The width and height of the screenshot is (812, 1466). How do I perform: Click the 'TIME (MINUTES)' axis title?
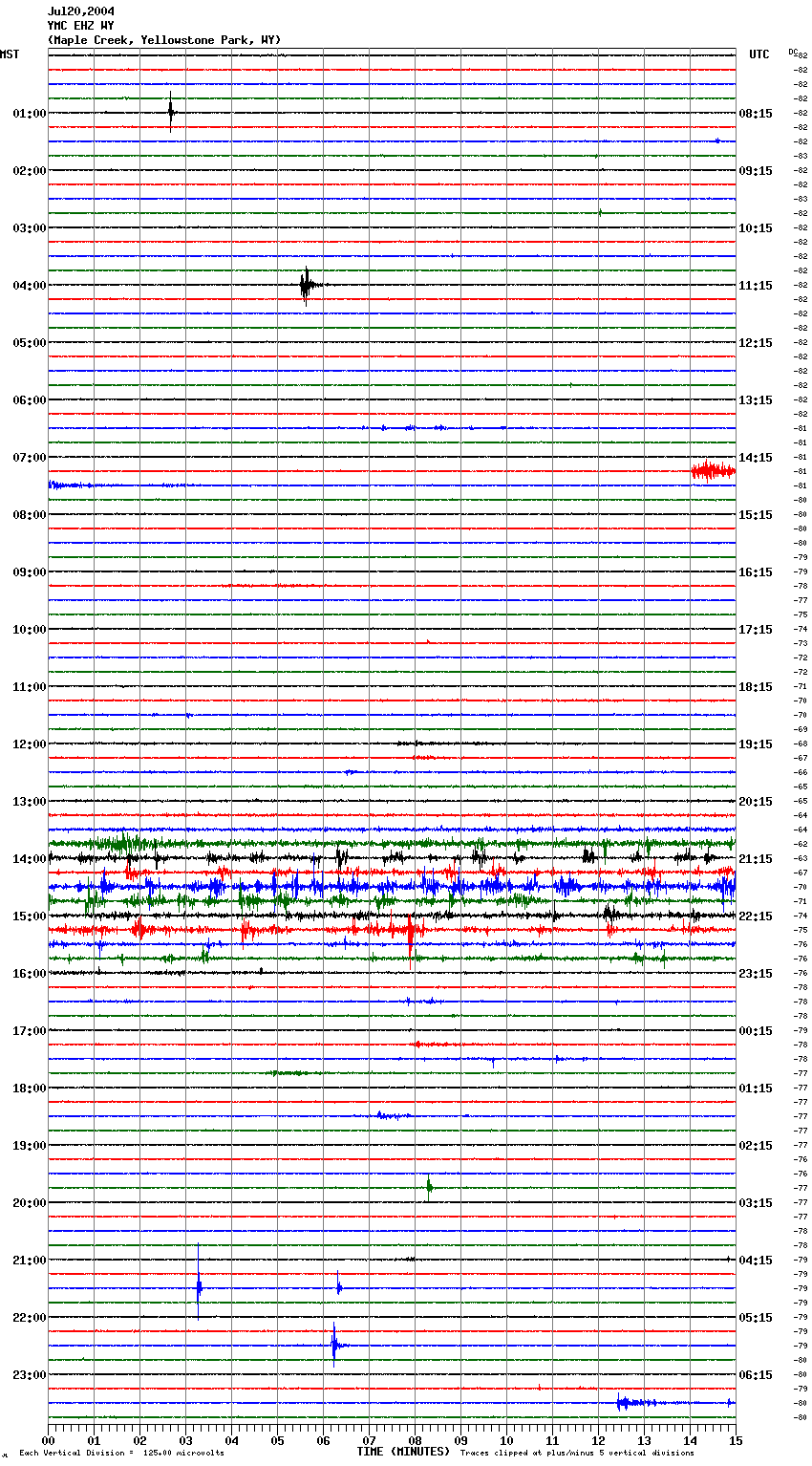pyautogui.click(x=403, y=1452)
